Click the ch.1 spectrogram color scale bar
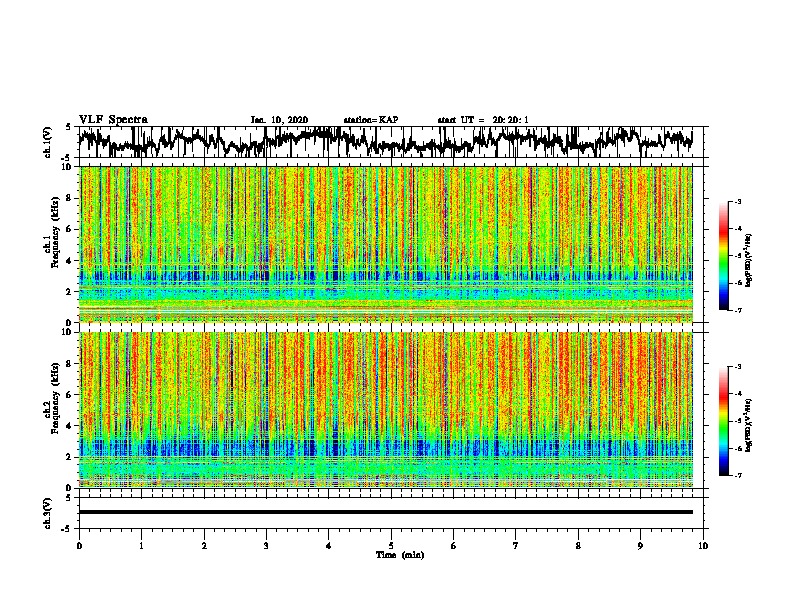Image resolution: width=792 pixels, height=612 pixels. pos(723,256)
